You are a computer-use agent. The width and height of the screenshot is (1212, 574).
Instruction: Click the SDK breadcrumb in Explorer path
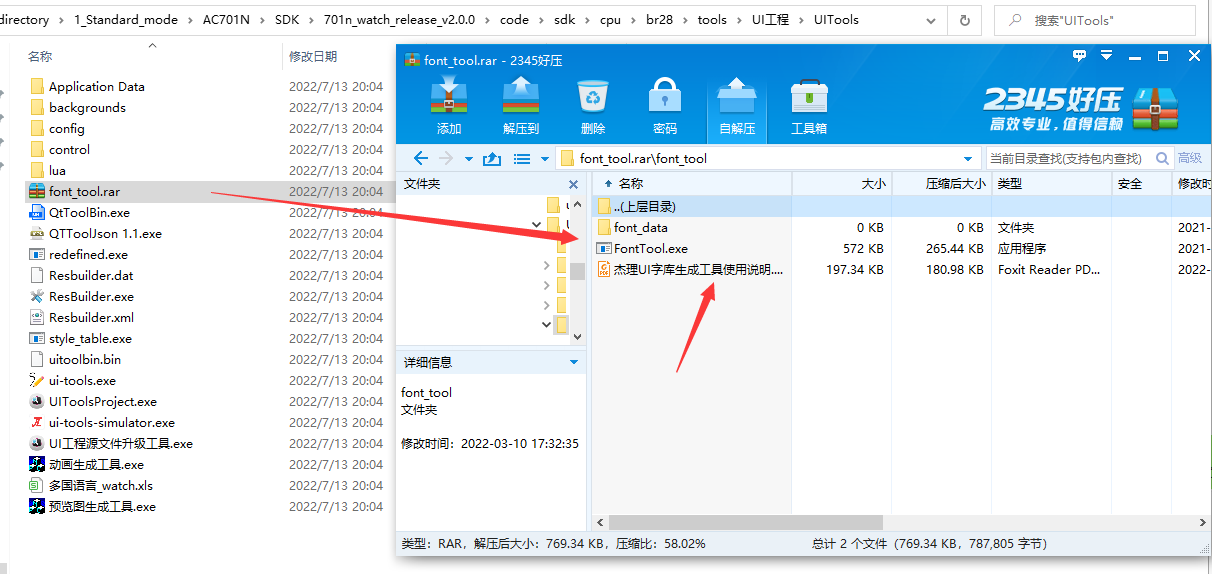pyautogui.click(x=287, y=20)
